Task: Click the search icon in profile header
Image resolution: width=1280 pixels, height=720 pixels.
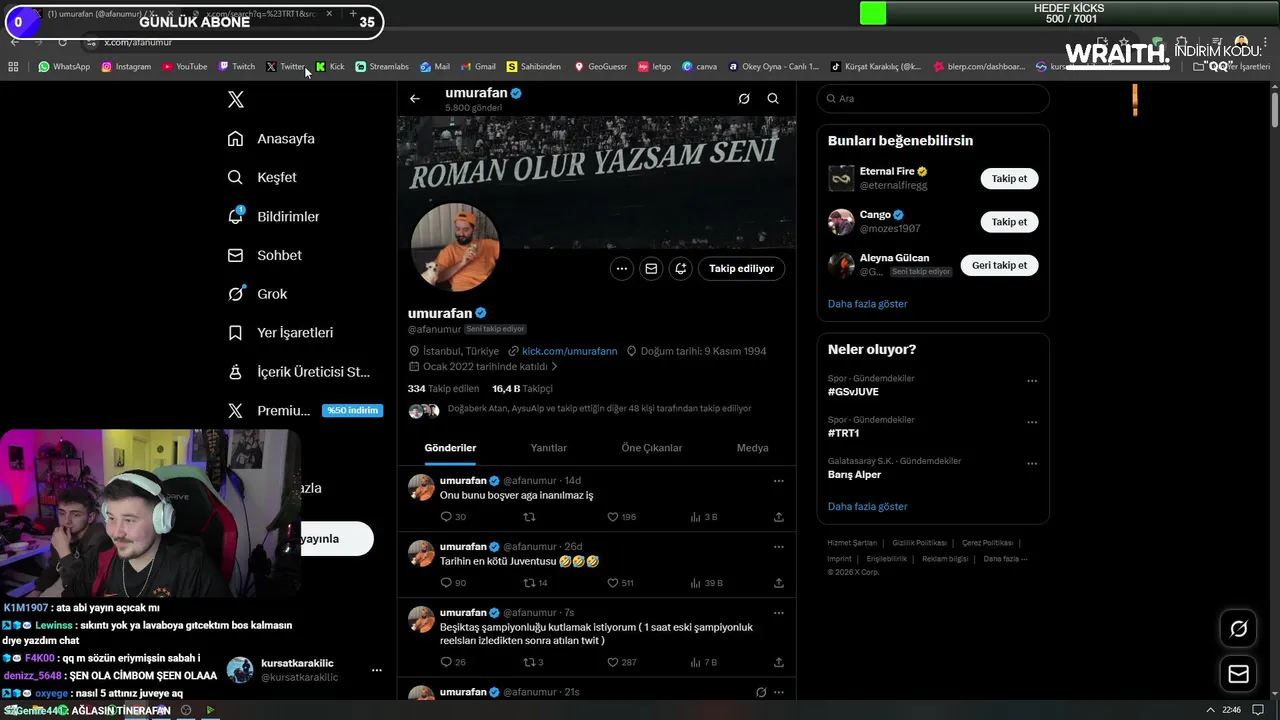Action: click(773, 98)
